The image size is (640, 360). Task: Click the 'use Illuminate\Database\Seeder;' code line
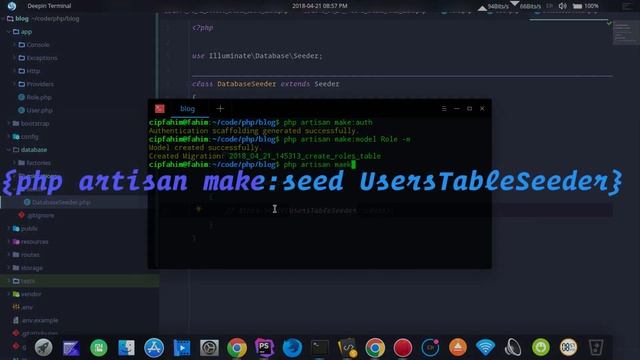pos(257,56)
